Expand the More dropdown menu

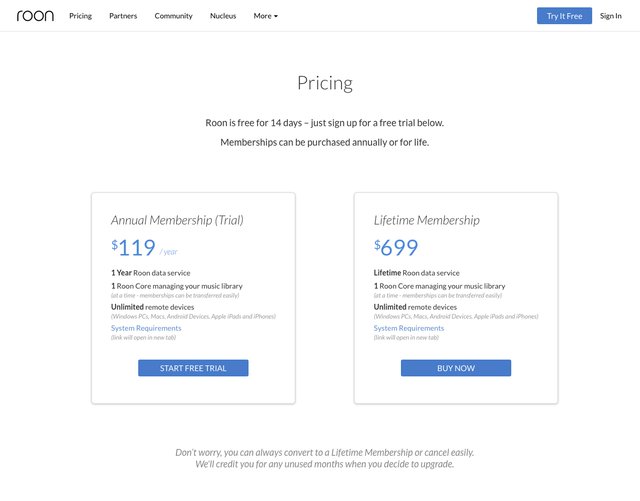click(x=265, y=16)
